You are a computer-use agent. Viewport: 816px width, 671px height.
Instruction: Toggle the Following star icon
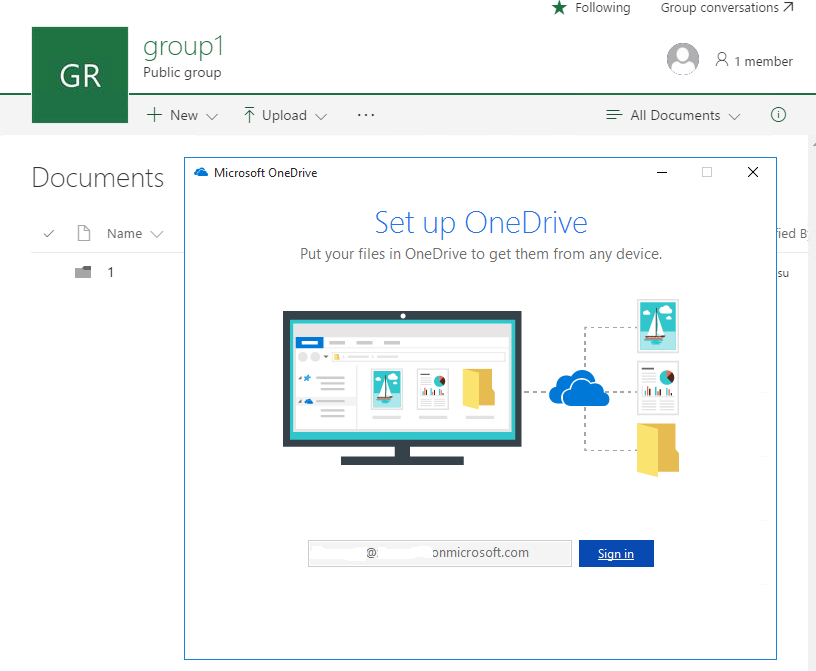[559, 8]
